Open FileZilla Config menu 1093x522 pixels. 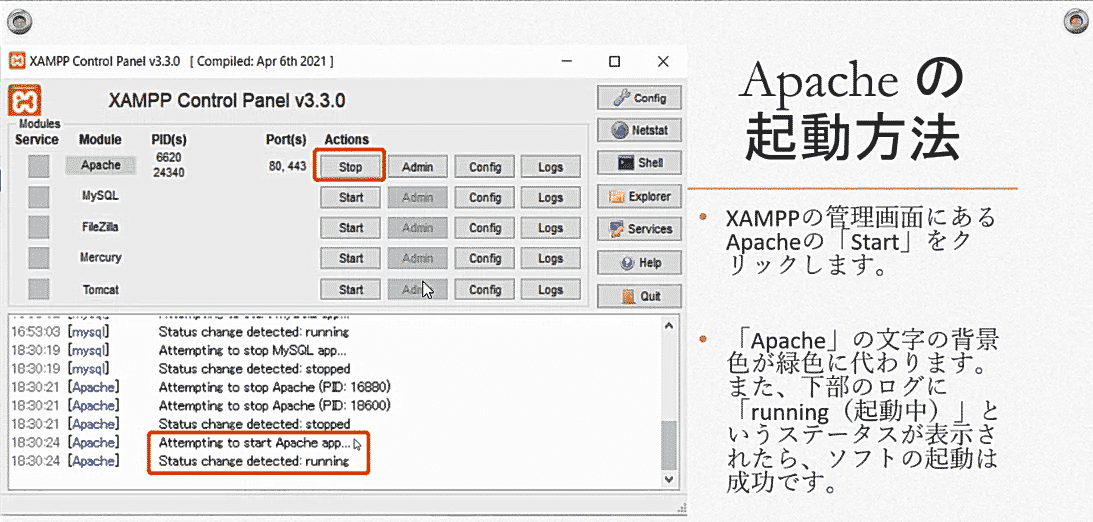click(x=485, y=228)
